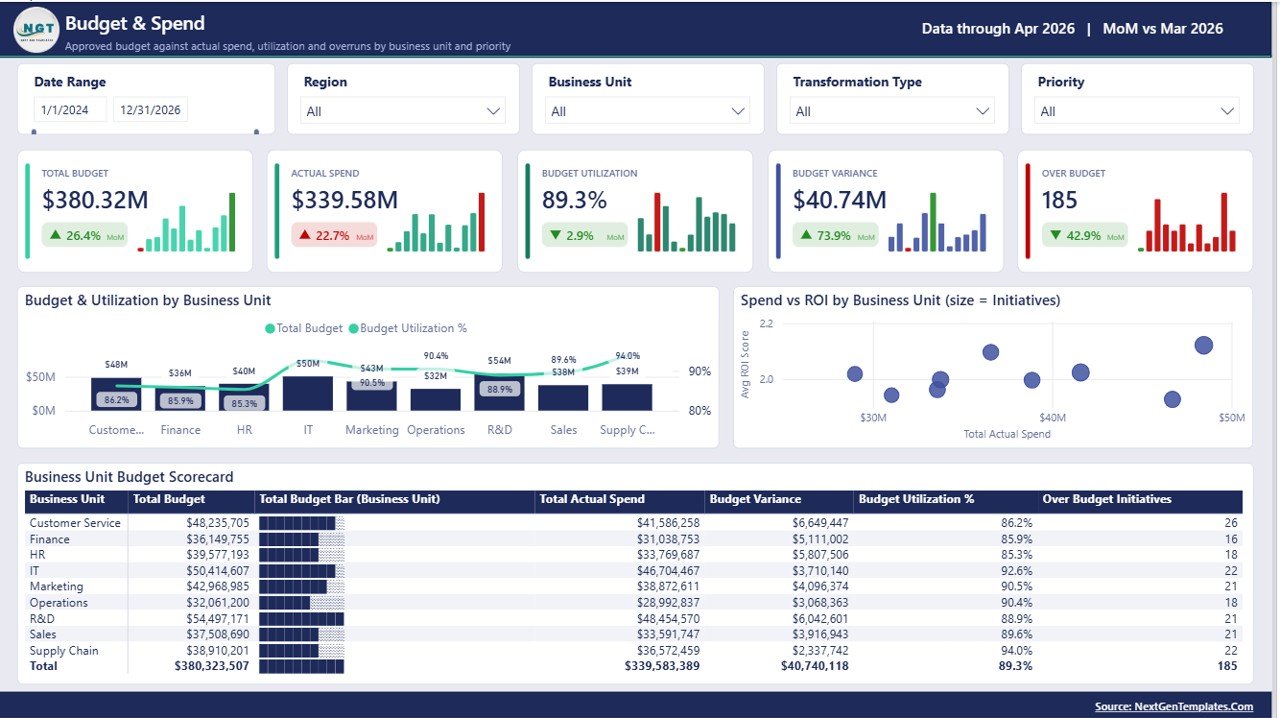The image size is (1280, 718).
Task: Click the $339.58M Actual Spend value
Action: pyautogui.click(x=345, y=200)
